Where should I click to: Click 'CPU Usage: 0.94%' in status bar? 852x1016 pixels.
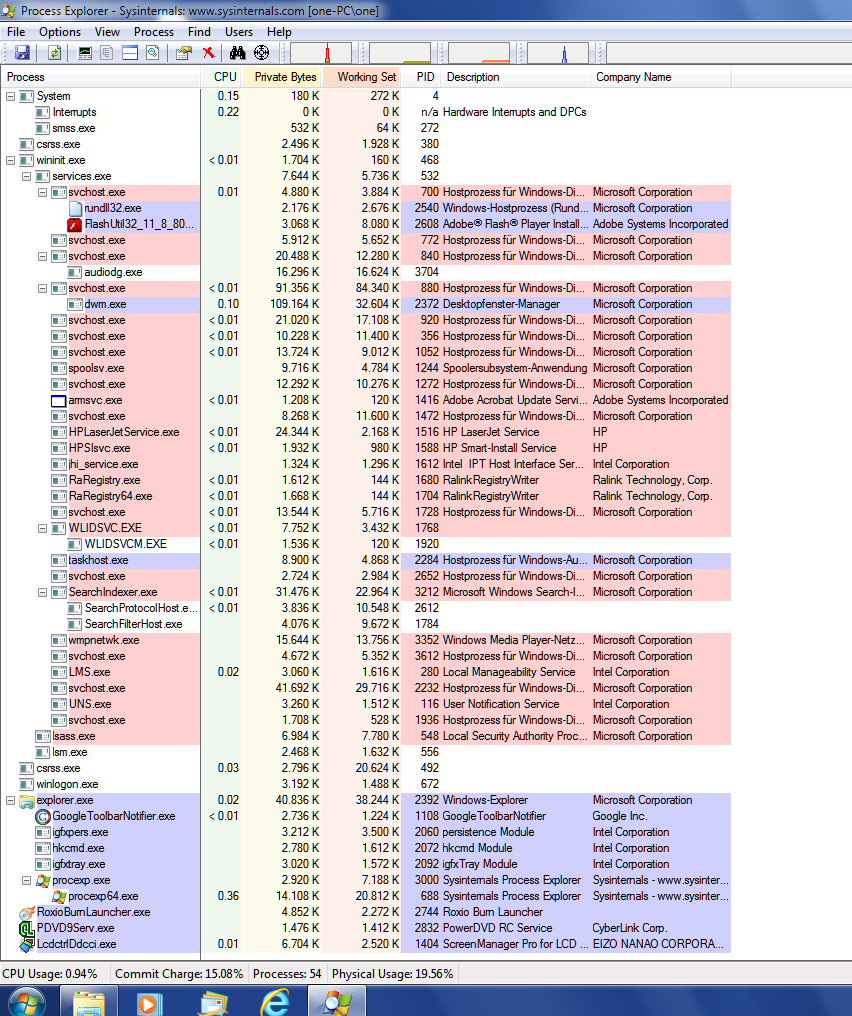(x=50, y=974)
